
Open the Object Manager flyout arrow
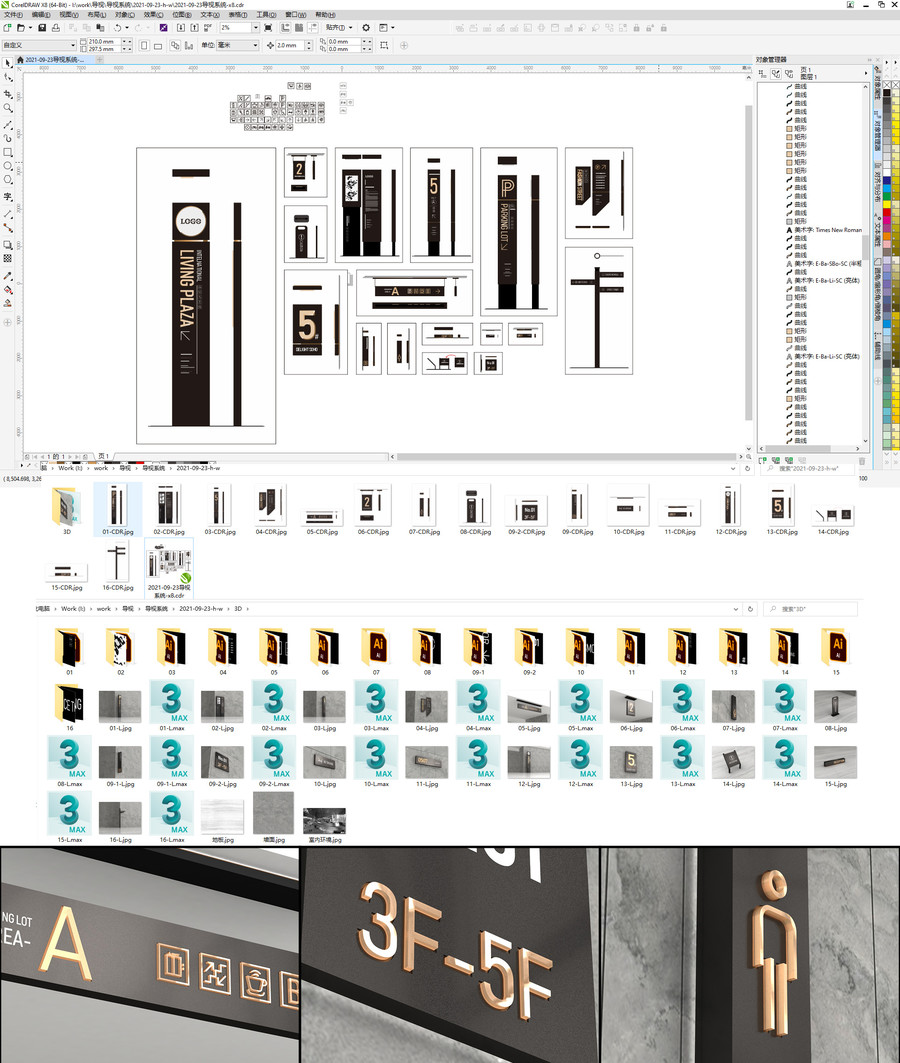point(865,73)
